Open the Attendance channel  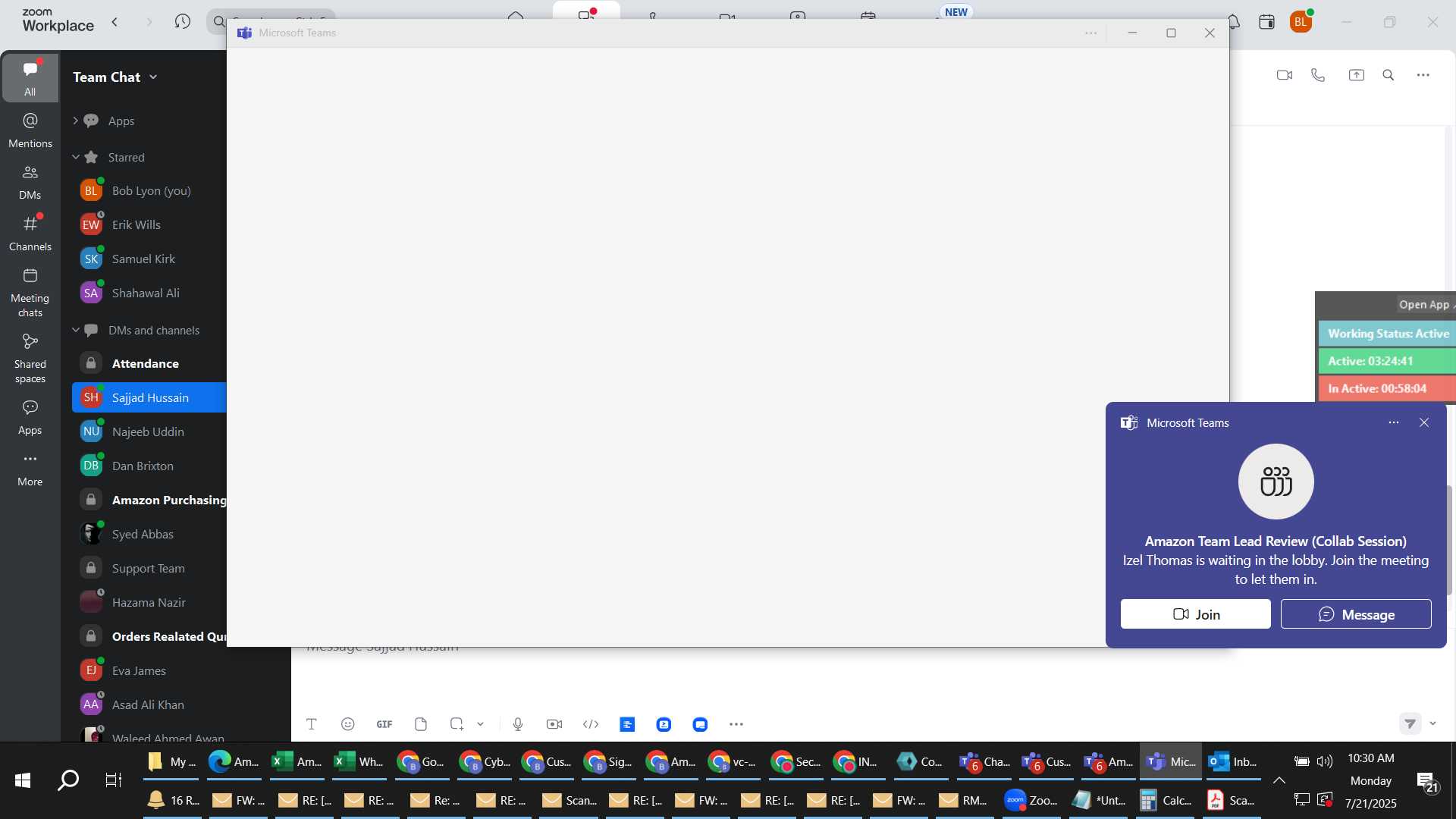click(149, 363)
